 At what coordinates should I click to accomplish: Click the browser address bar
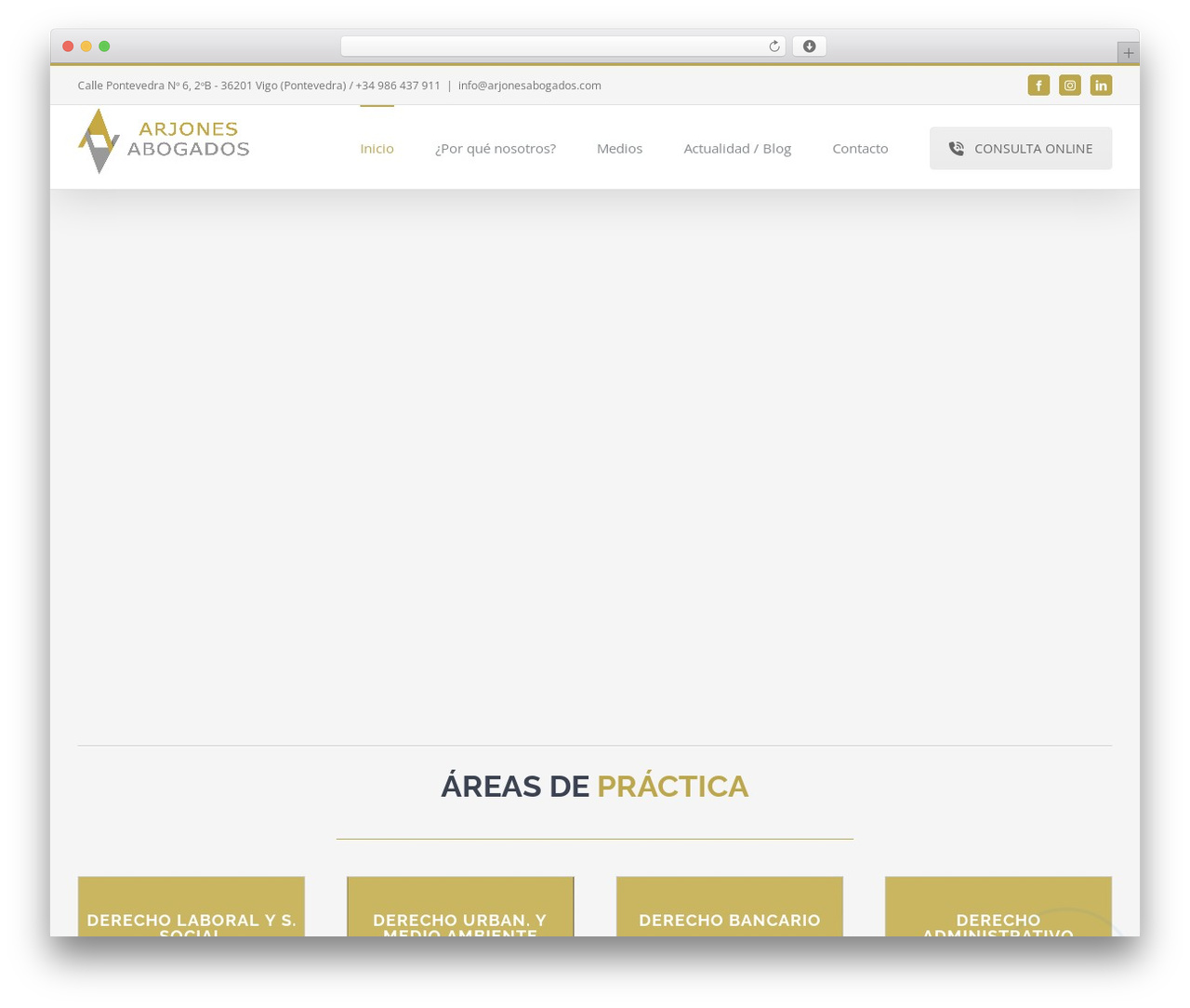[562, 46]
